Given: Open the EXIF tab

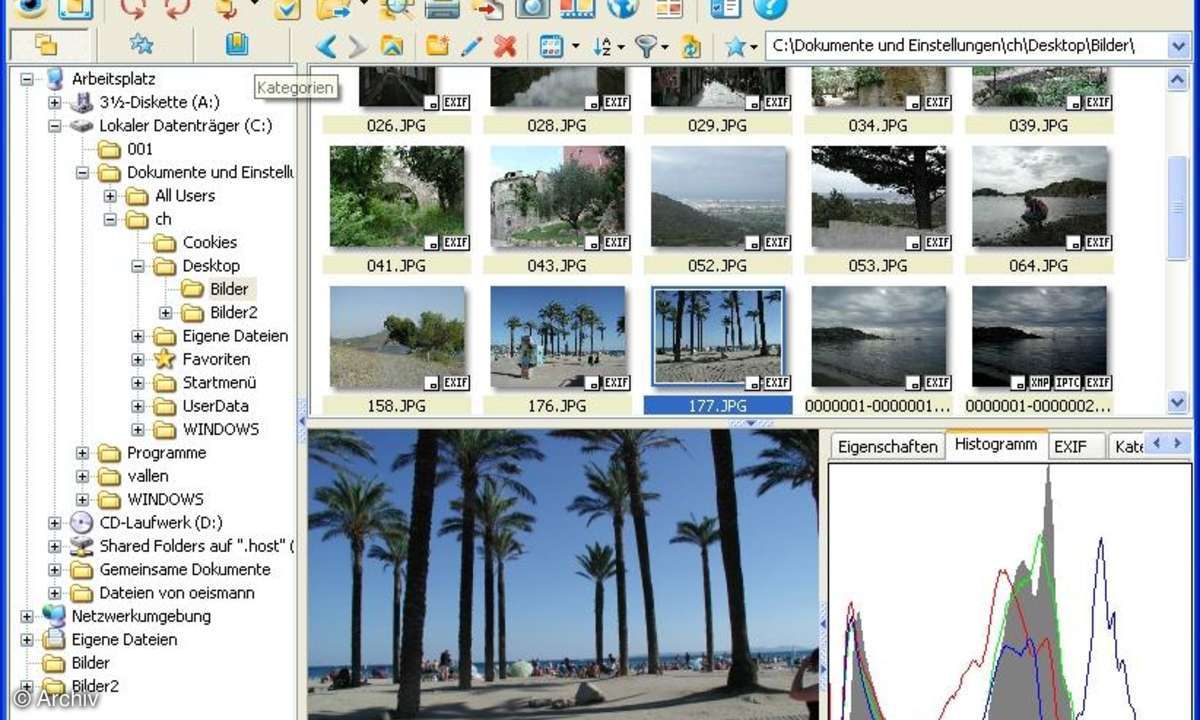Looking at the screenshot, I should pyautogui.click(x=1071, y=447).
